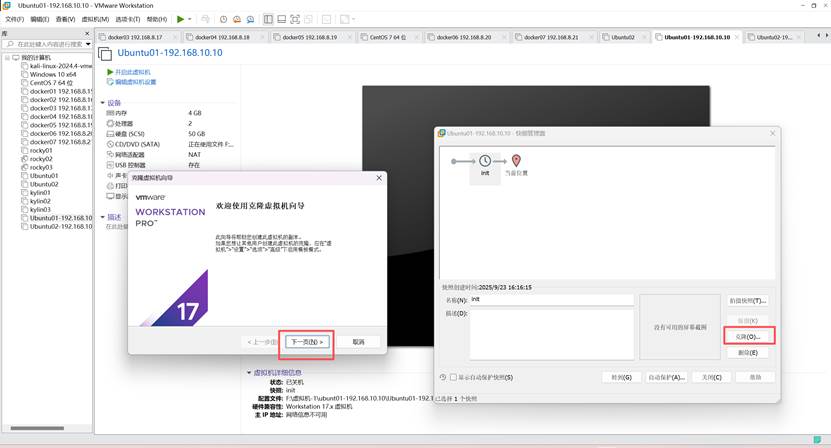The width and height of the screenshot is (831, 448).
Task: Click 克隆(O) in snapshot manager
Action: click(x=748, y=337)
